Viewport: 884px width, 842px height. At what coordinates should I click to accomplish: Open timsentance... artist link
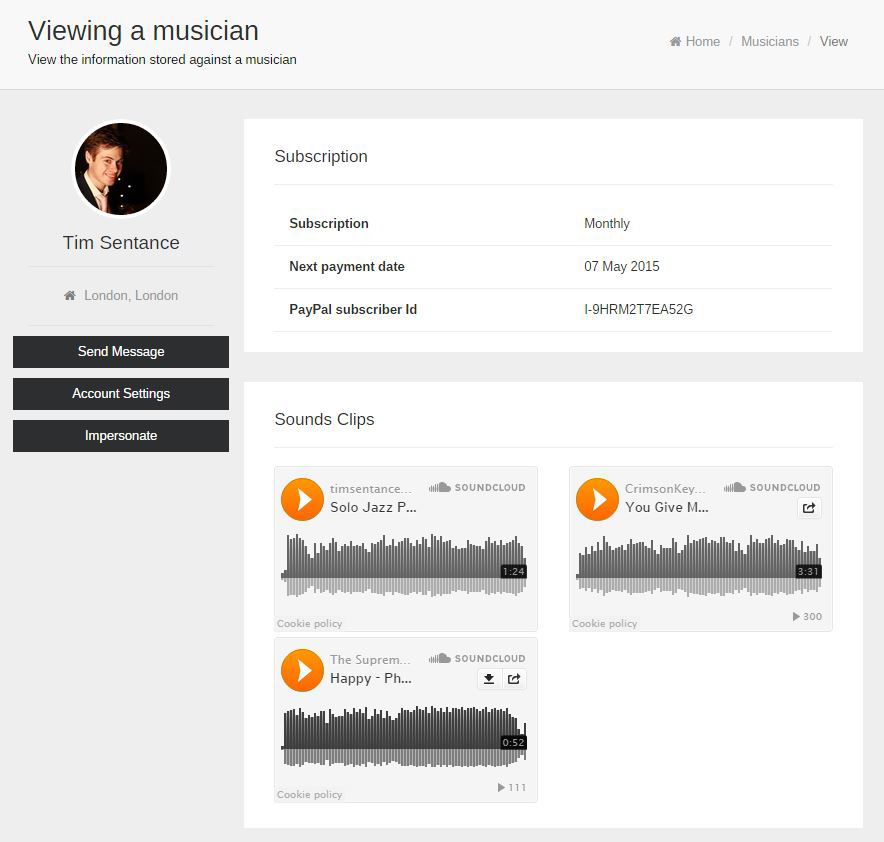371,489
